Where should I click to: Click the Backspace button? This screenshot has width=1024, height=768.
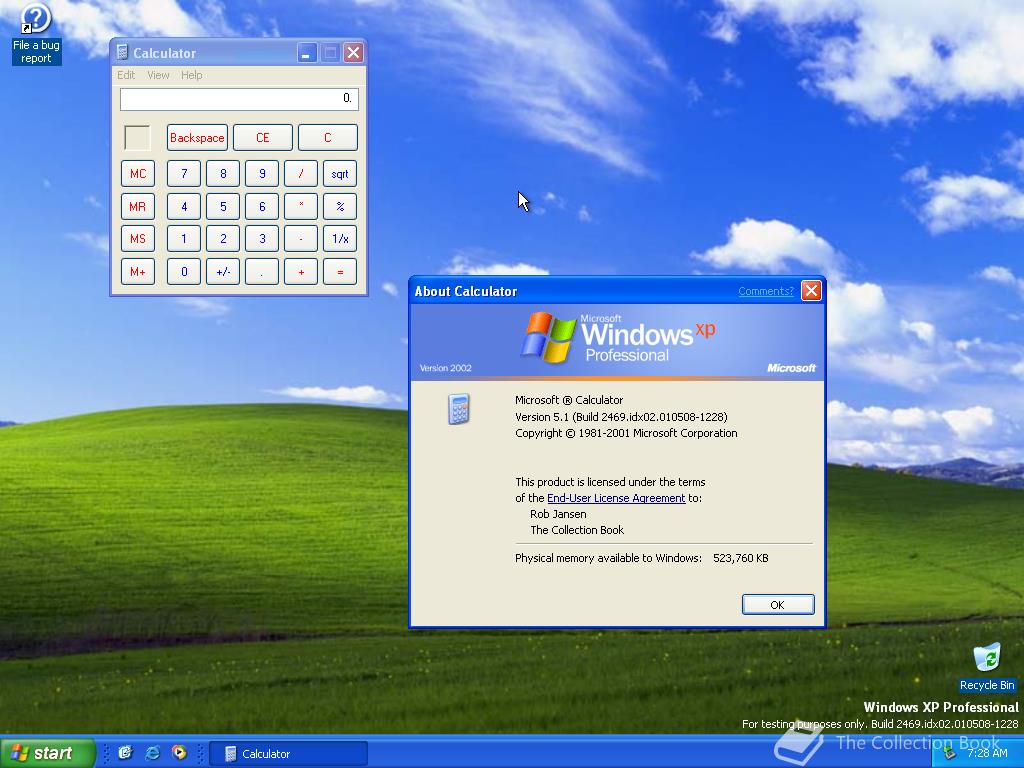(x=197, y=138)
